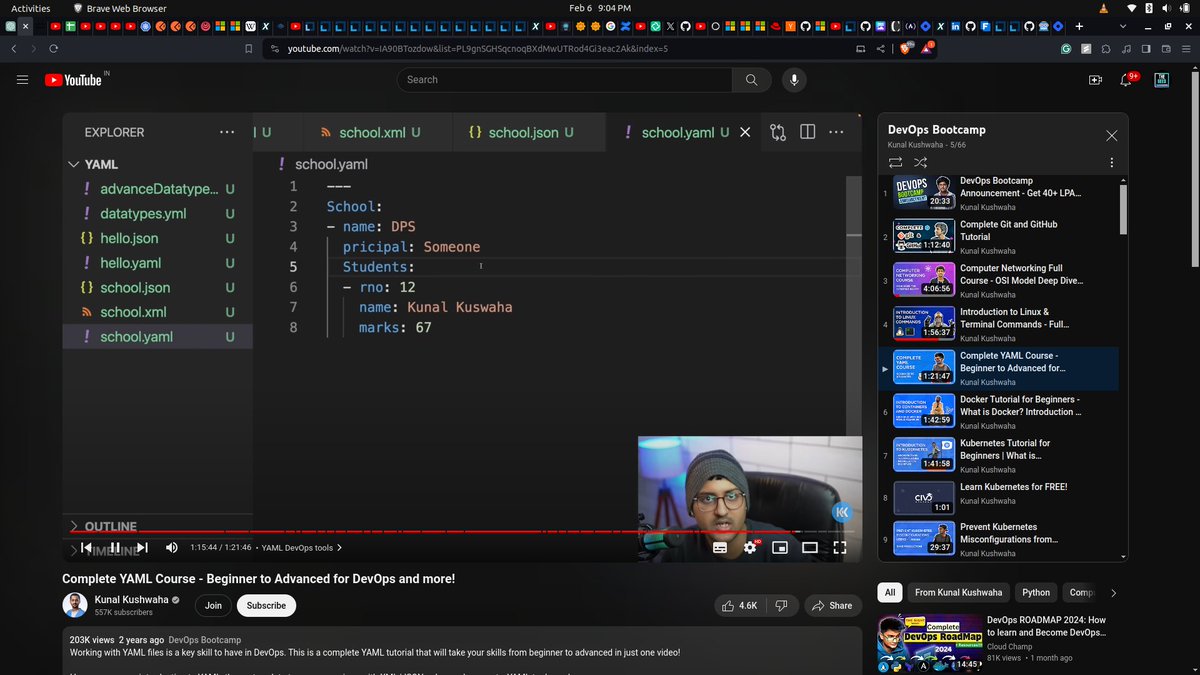
Task: Toggle subtitles on the player
Action: click(x=720, y=547)
